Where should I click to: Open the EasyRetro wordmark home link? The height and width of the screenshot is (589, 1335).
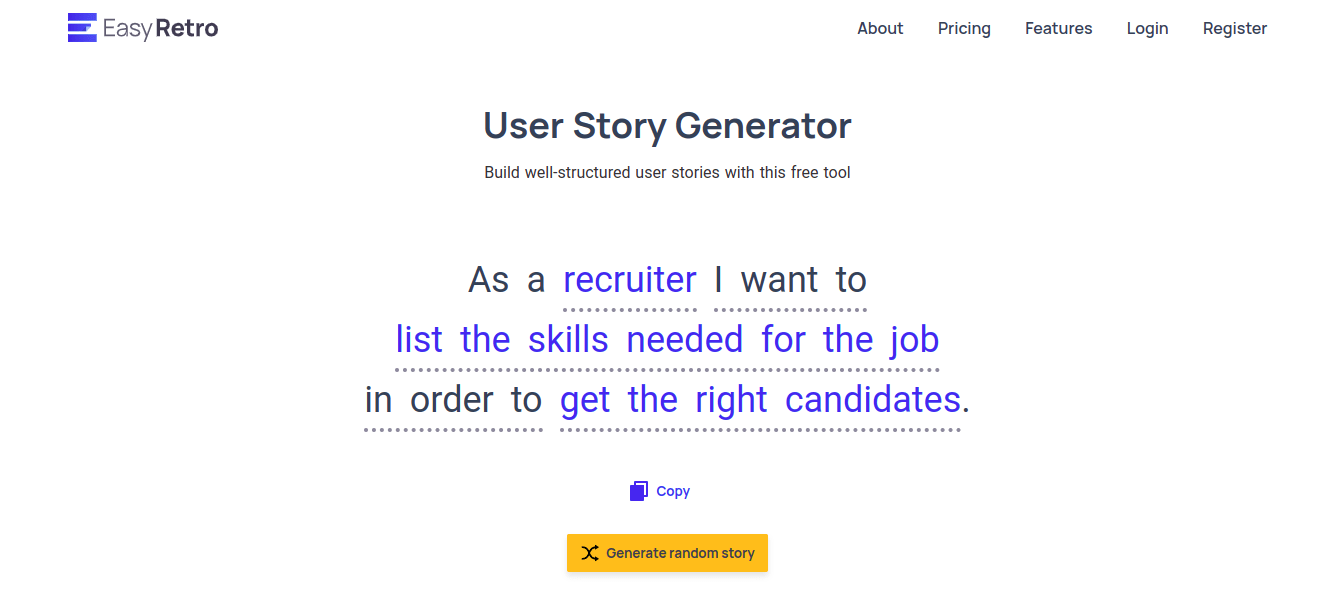click(161, 28)
